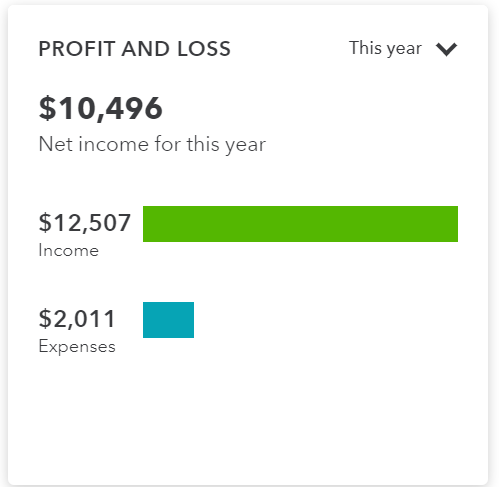Click the word LOSS in the header
The width and height of the screenshot is (499, 487).
[x=204, y=49]
